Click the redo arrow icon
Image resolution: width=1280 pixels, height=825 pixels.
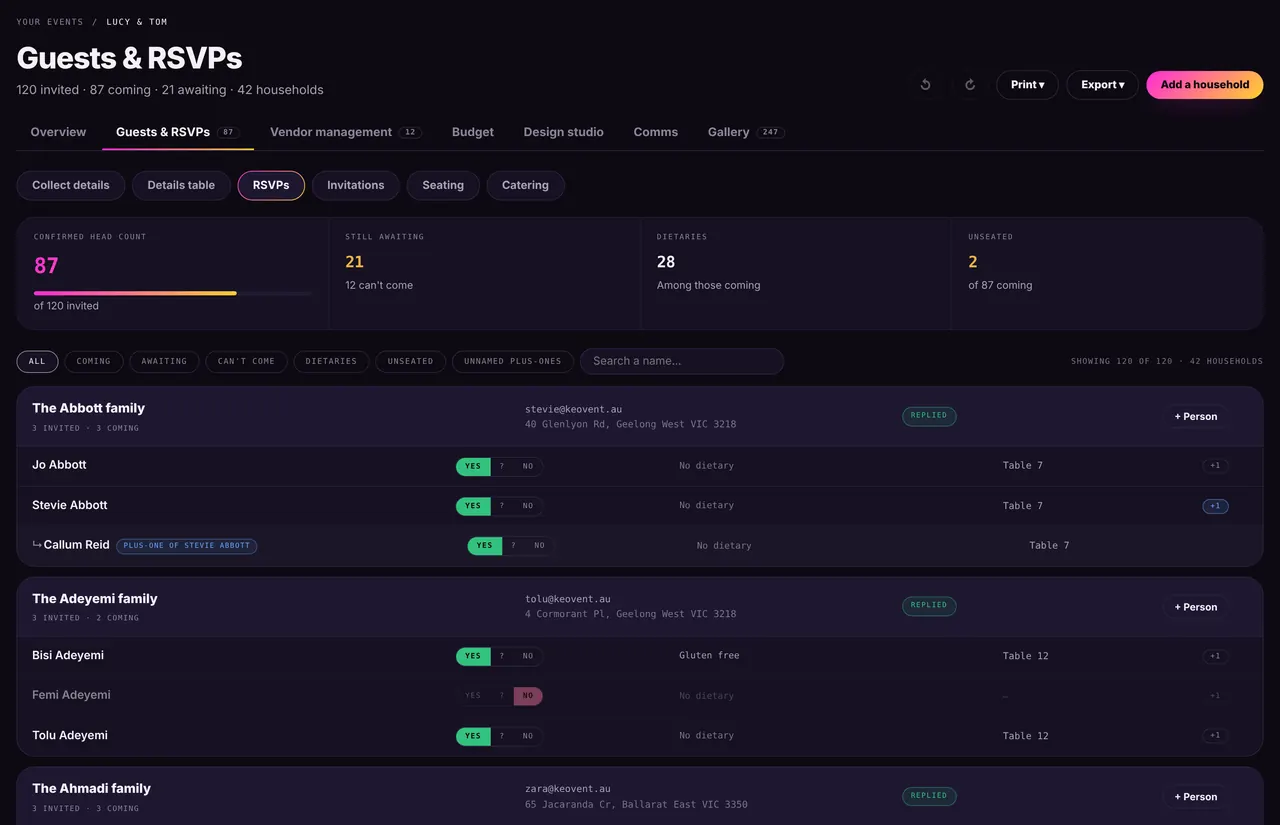tap(969, 85)
